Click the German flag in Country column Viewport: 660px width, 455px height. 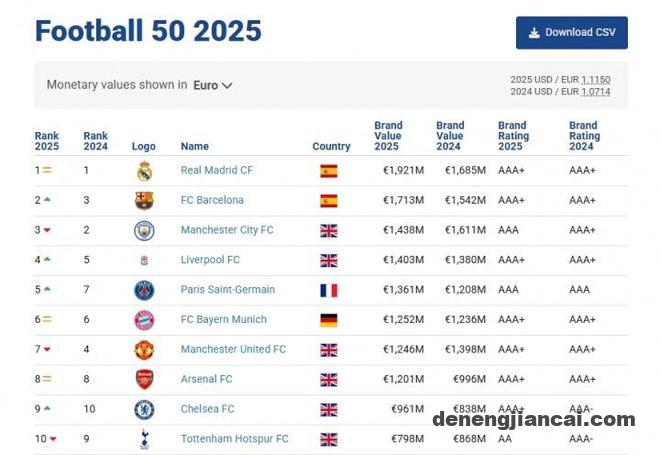click(x=329, y=320)
